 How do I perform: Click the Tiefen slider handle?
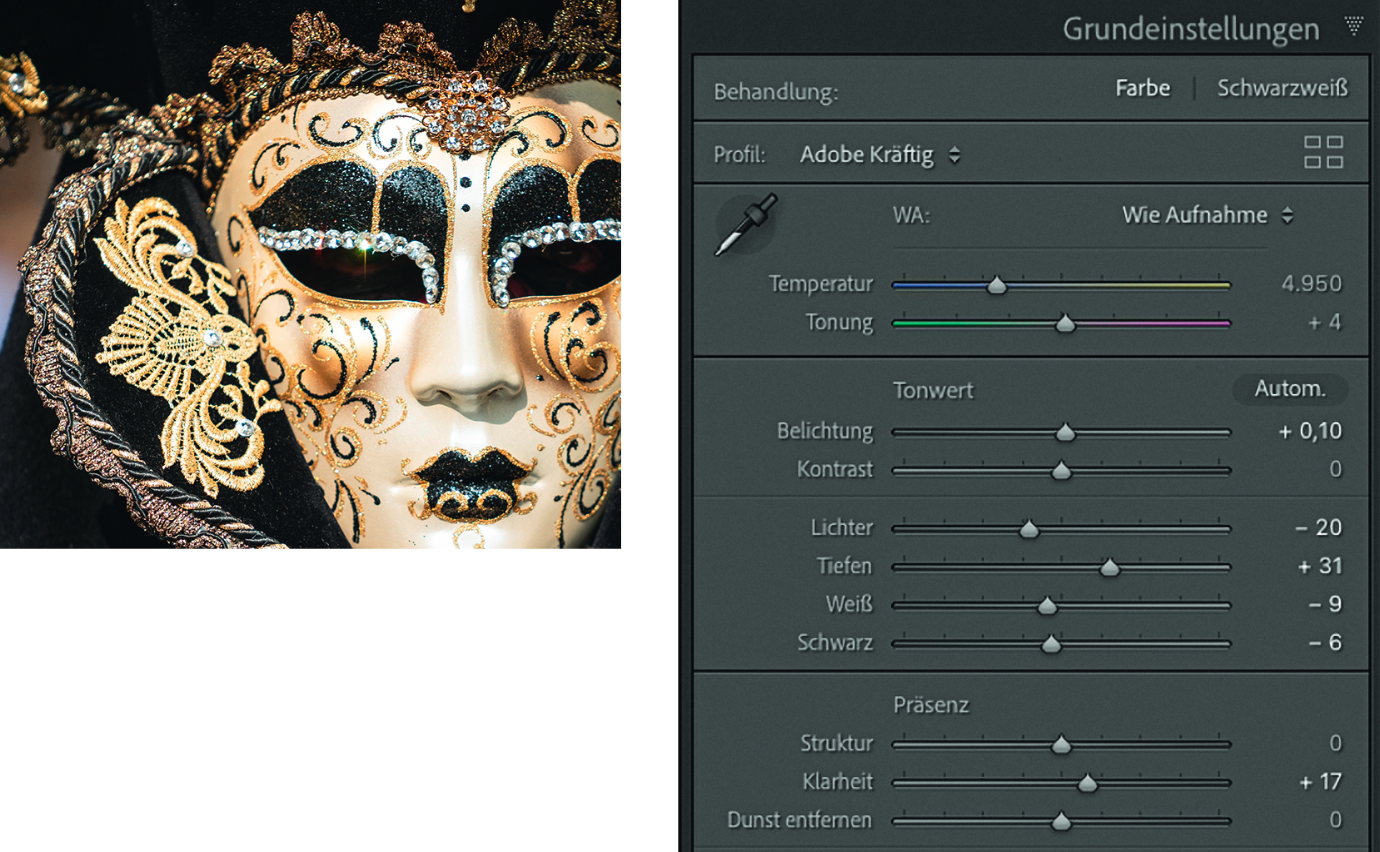1109,568
